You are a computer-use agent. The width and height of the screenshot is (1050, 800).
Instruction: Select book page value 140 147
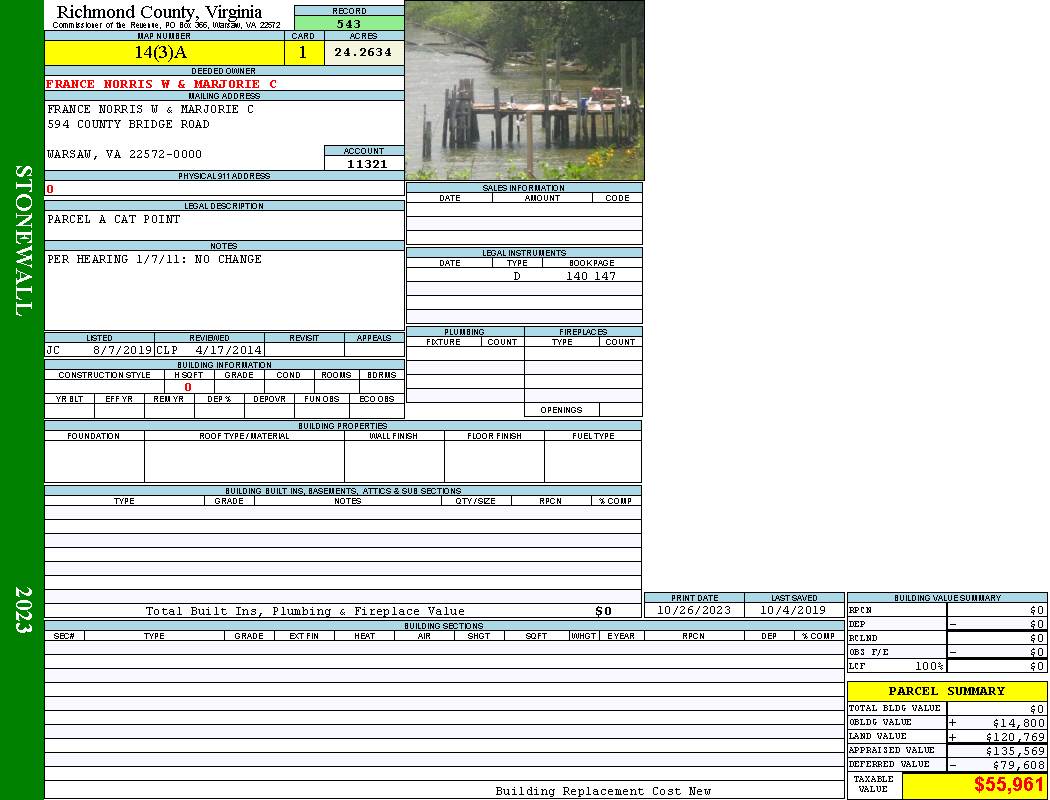coord(591,276)
